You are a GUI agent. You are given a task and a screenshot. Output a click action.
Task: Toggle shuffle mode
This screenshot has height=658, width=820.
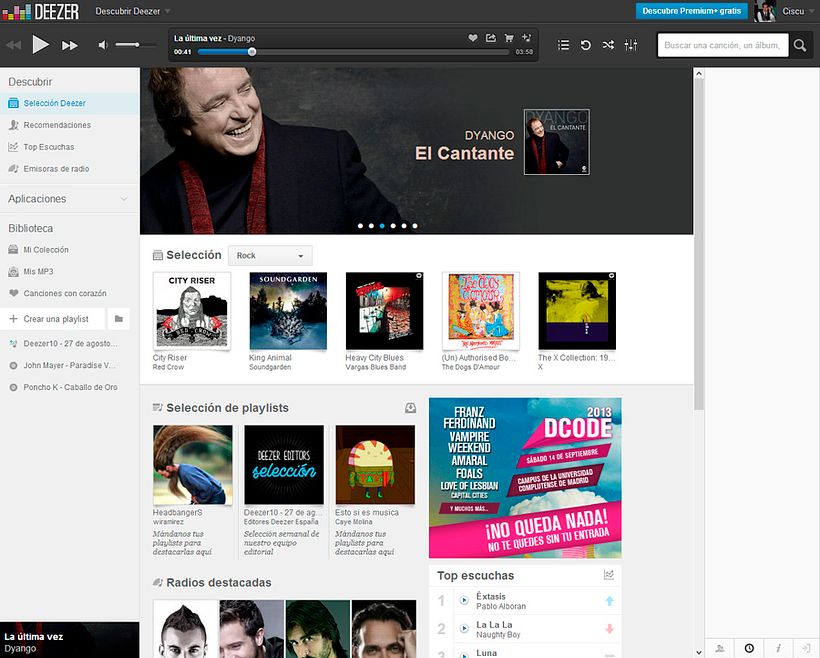[x=608, y=45]
